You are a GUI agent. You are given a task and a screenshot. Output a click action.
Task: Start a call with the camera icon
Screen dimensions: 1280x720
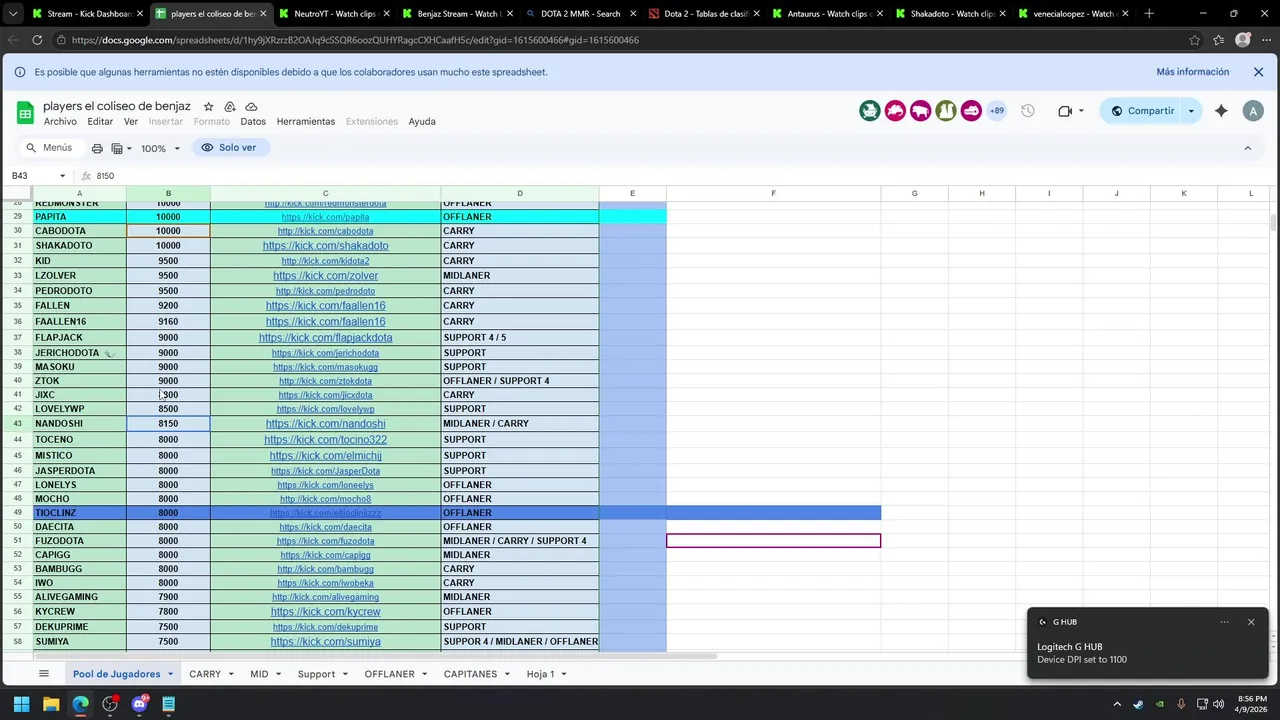pyautogui.click(x=1065, y=111)
